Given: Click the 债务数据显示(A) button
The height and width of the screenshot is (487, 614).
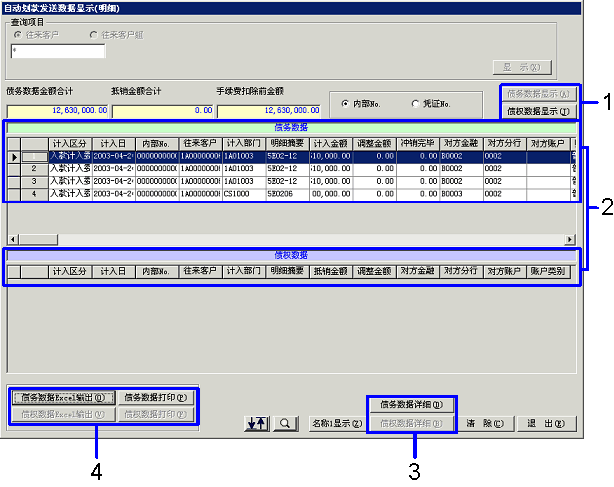Looking at the screenshot, I should [538, 94].
